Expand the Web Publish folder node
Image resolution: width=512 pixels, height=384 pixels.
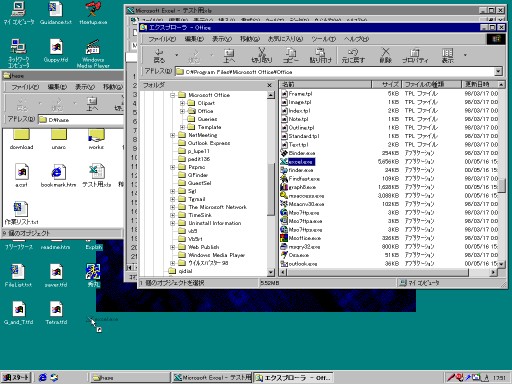pos(172,247)
